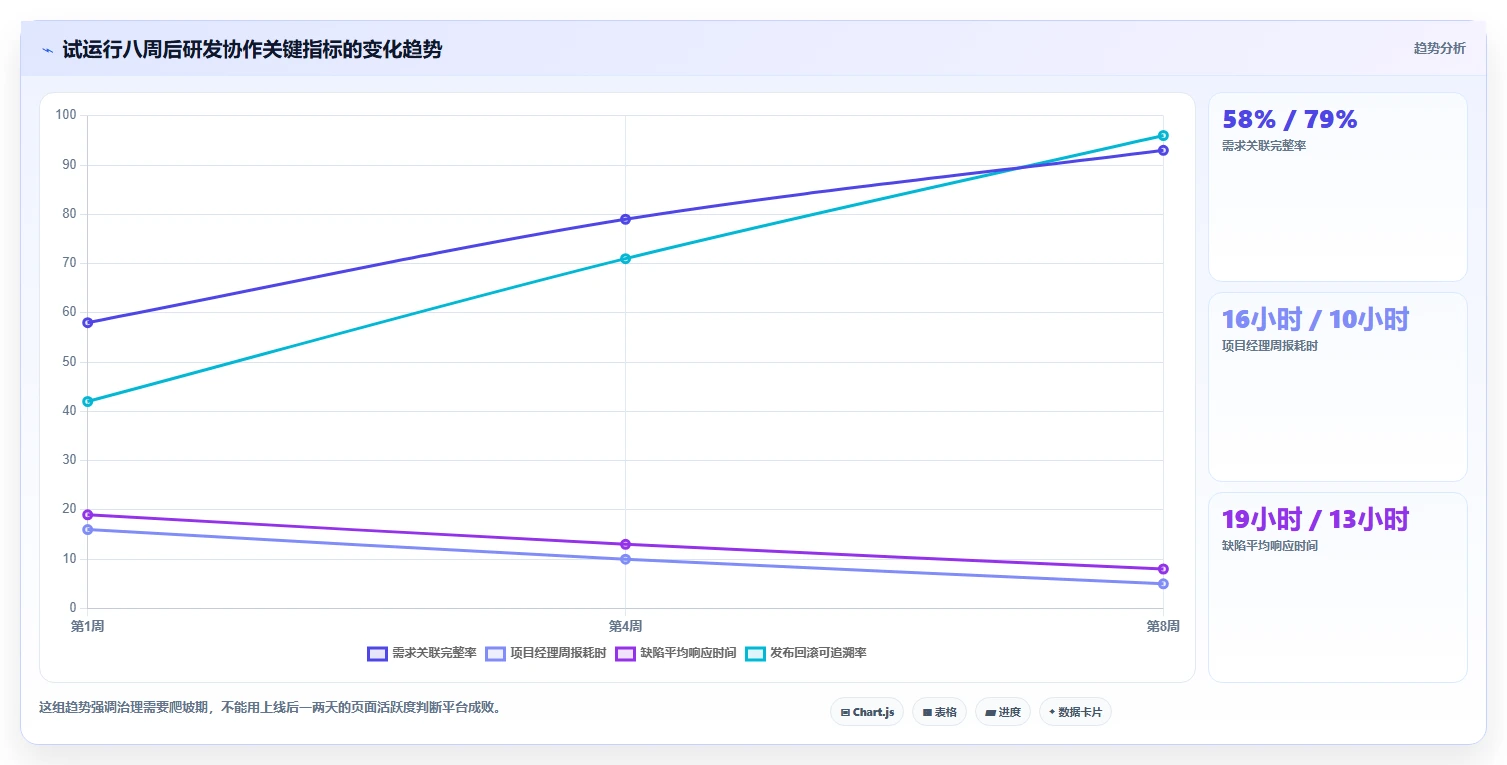Click the 50 y-axis tick label
1507x765 pixels.
click(69, 362)
